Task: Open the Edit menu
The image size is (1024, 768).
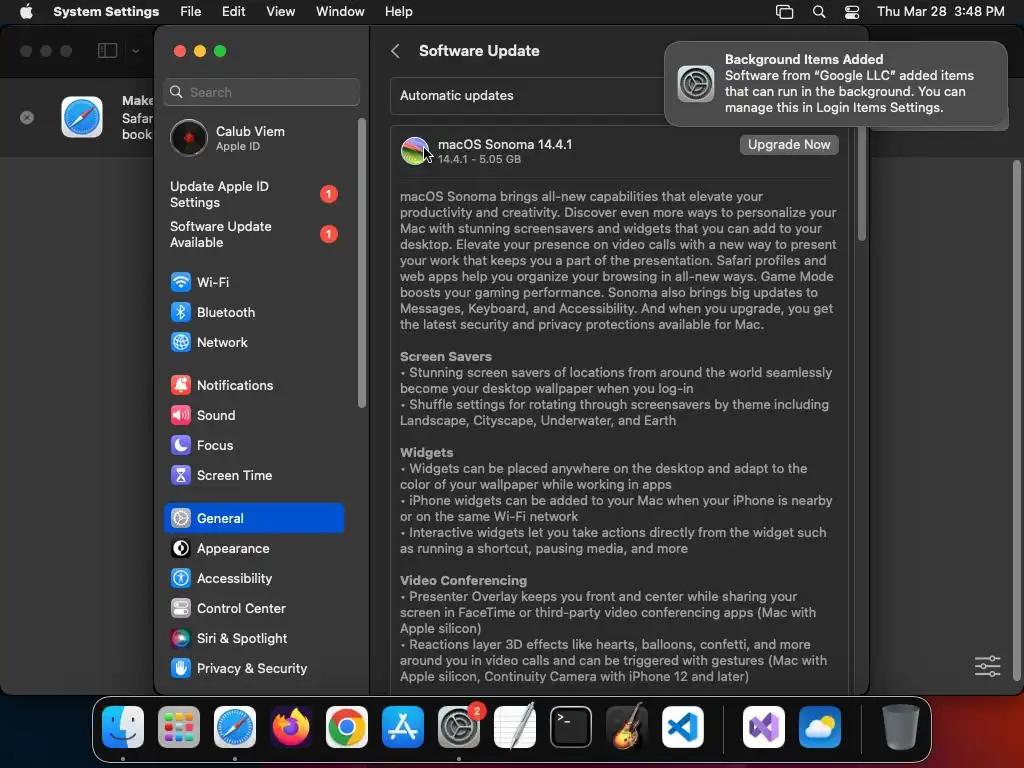Action: click(233, 12)
